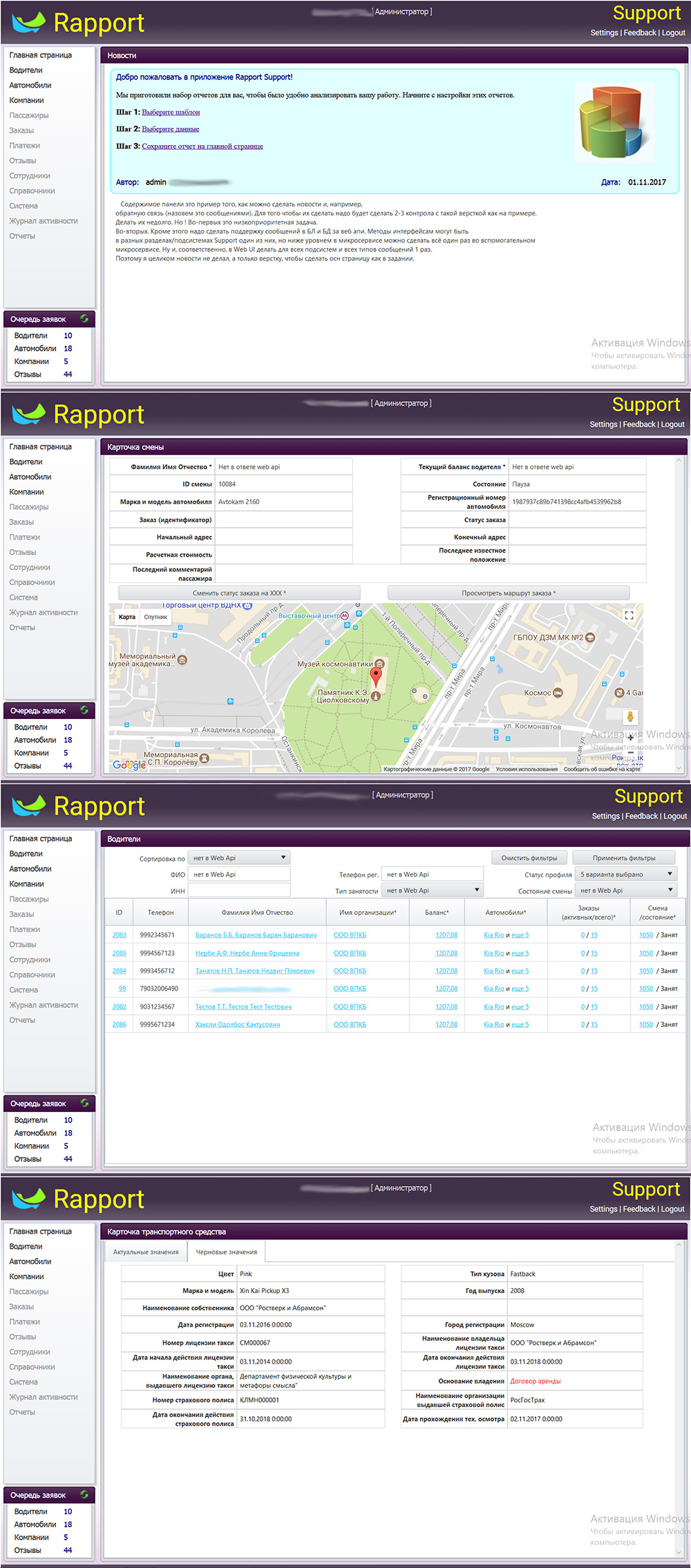
Task: Open Баранов Б.Б. Баранов Баран Баранович driver link
Action: tap(256, 935)
